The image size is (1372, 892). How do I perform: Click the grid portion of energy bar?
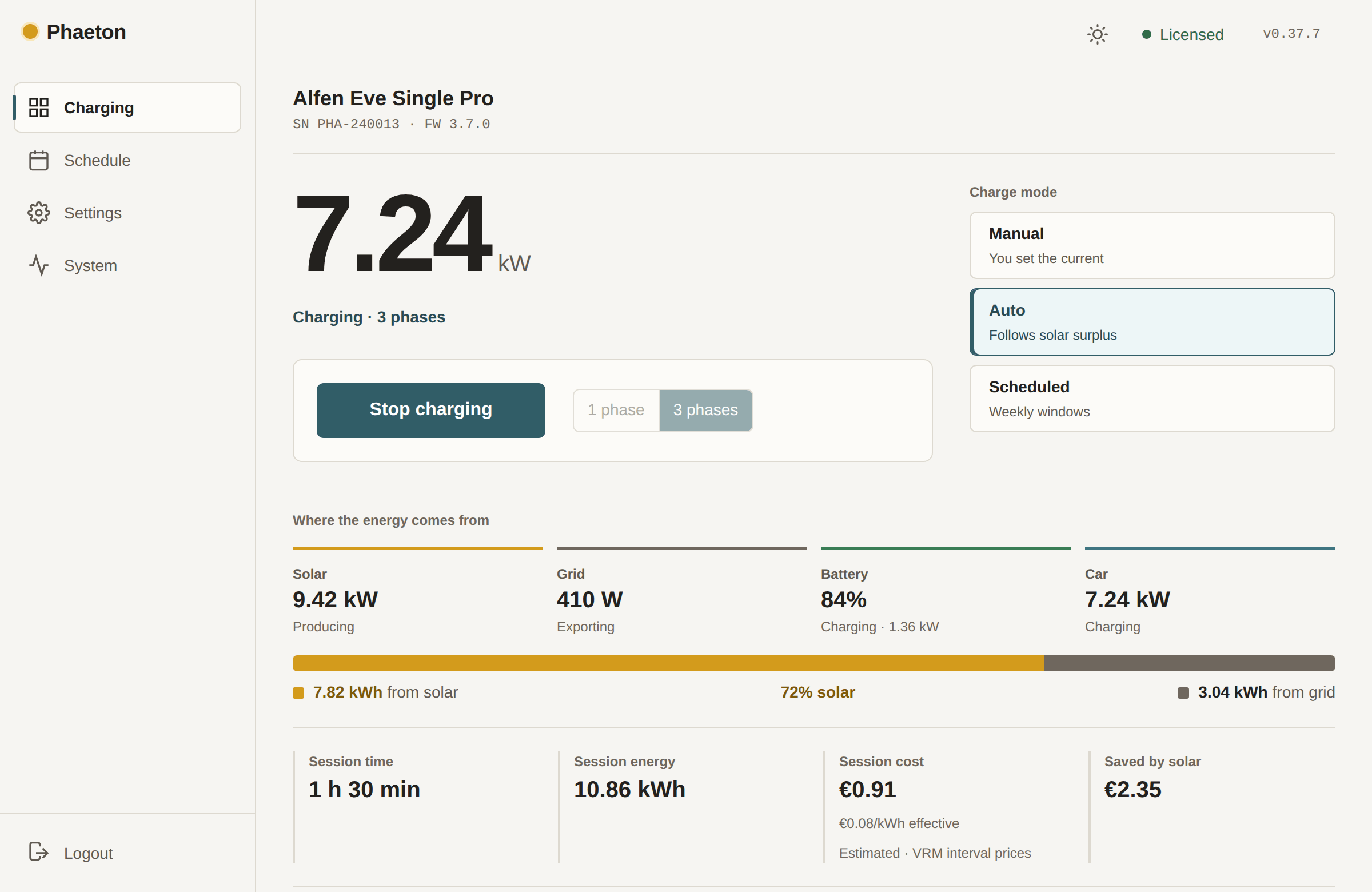click(x=1188, y=663)
